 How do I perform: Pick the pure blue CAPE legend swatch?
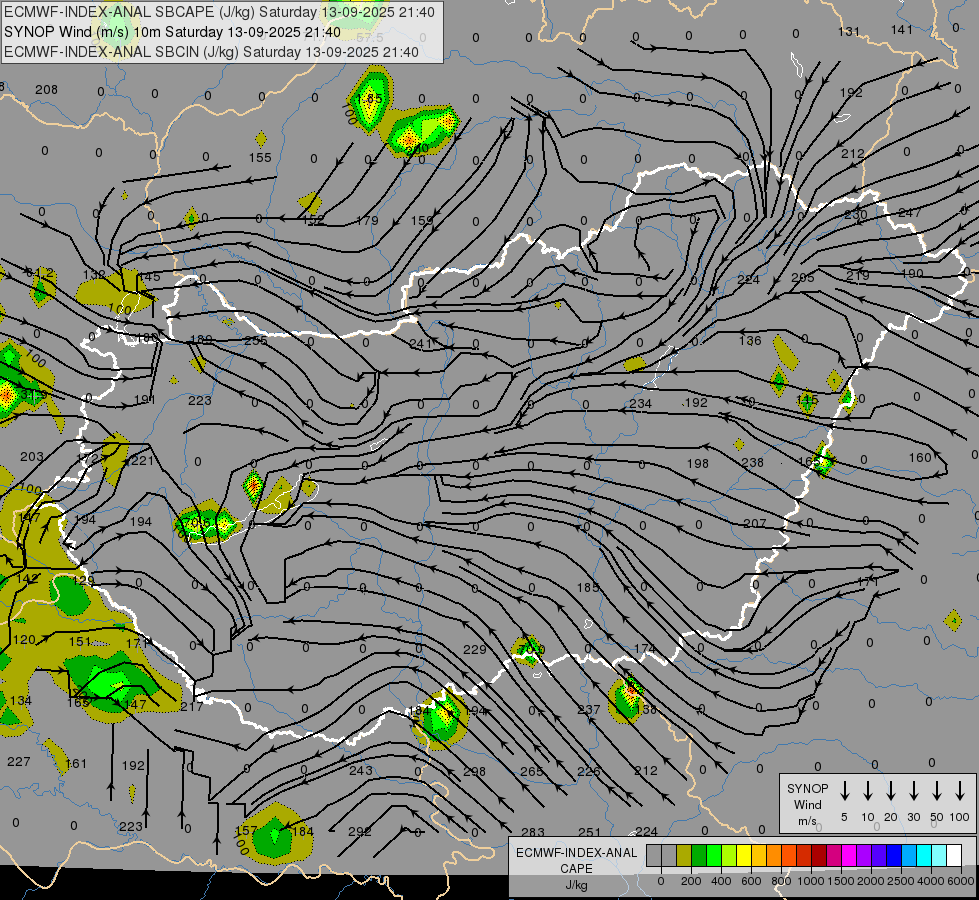coord(894,856)
